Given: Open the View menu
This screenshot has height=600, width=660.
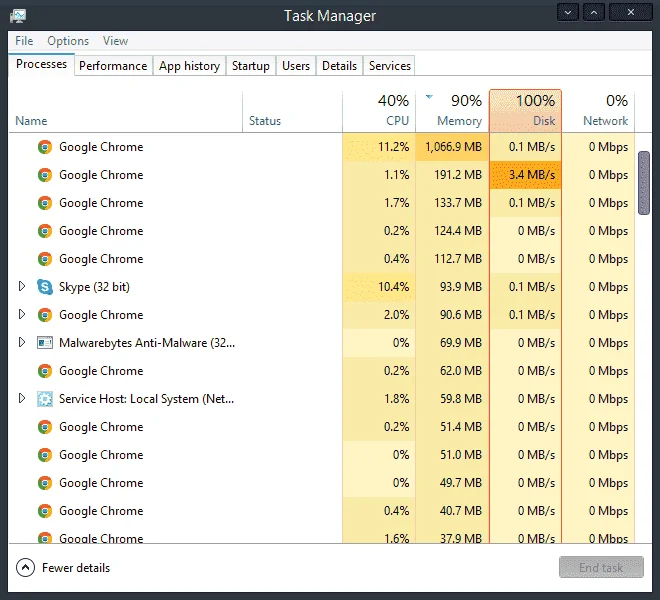Looking at the screenshot, I should (x=115, y=41).
